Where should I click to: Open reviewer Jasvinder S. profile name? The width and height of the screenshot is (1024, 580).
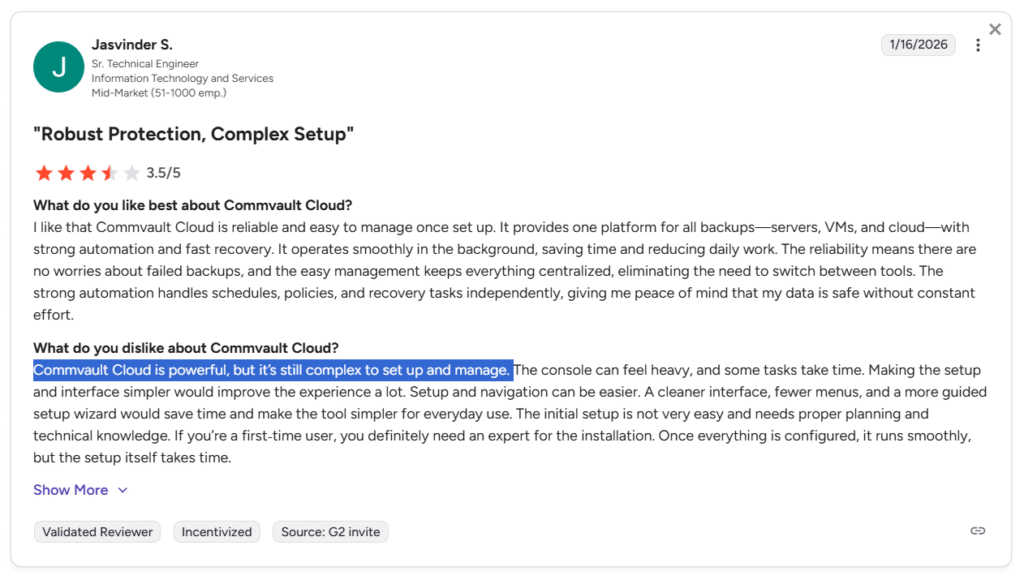pos(132,45)
